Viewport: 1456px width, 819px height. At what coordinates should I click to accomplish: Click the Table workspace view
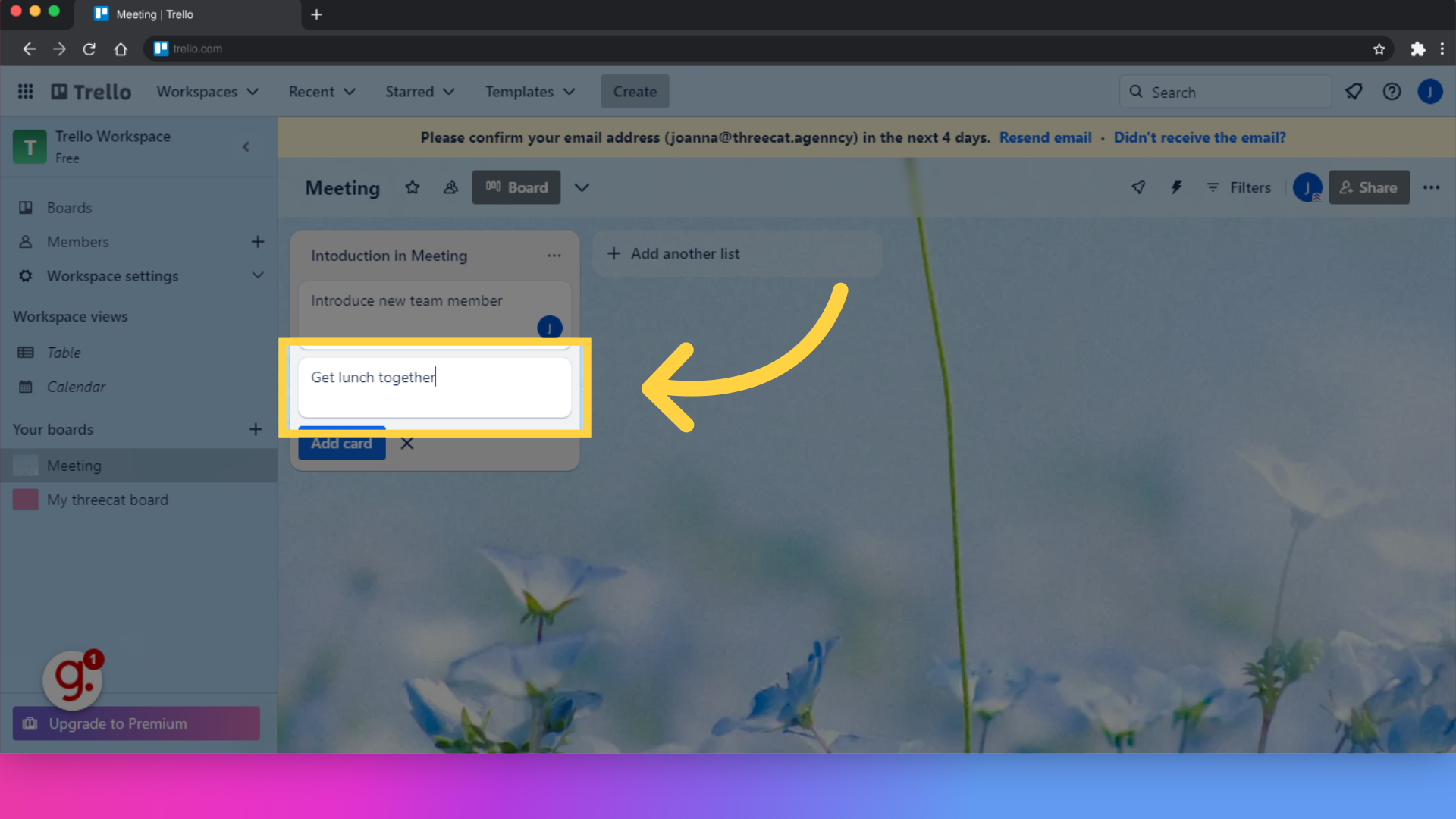(x=63, y=352)
